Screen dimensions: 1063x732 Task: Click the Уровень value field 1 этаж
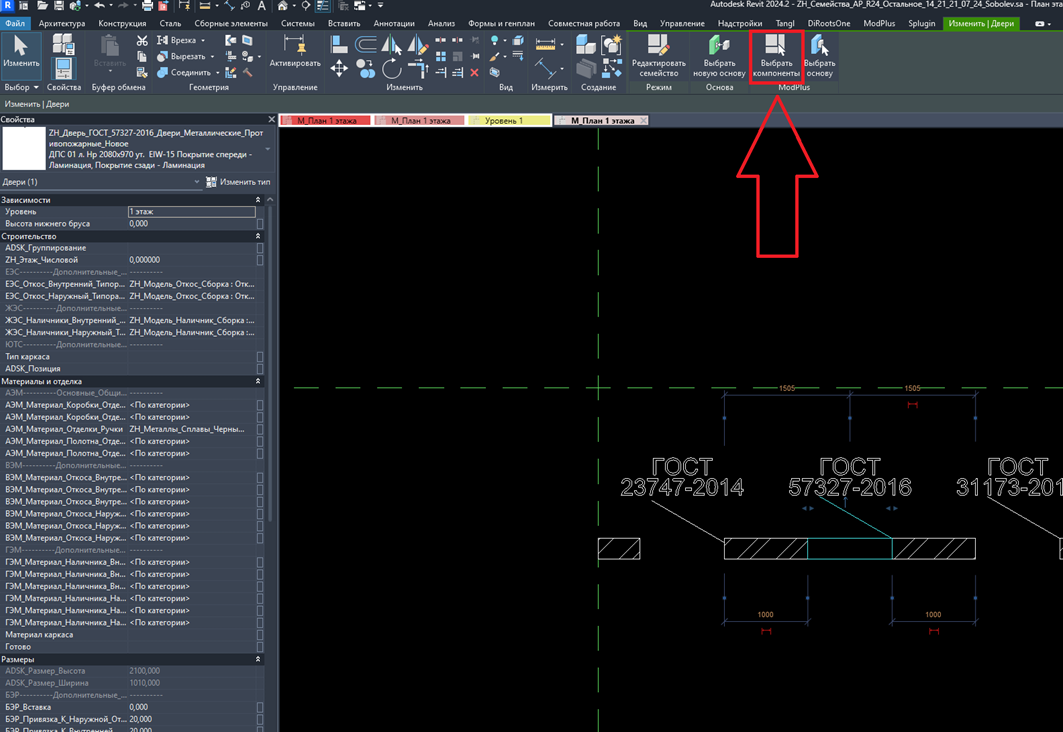pyautogui.click(x=192, y=211)
